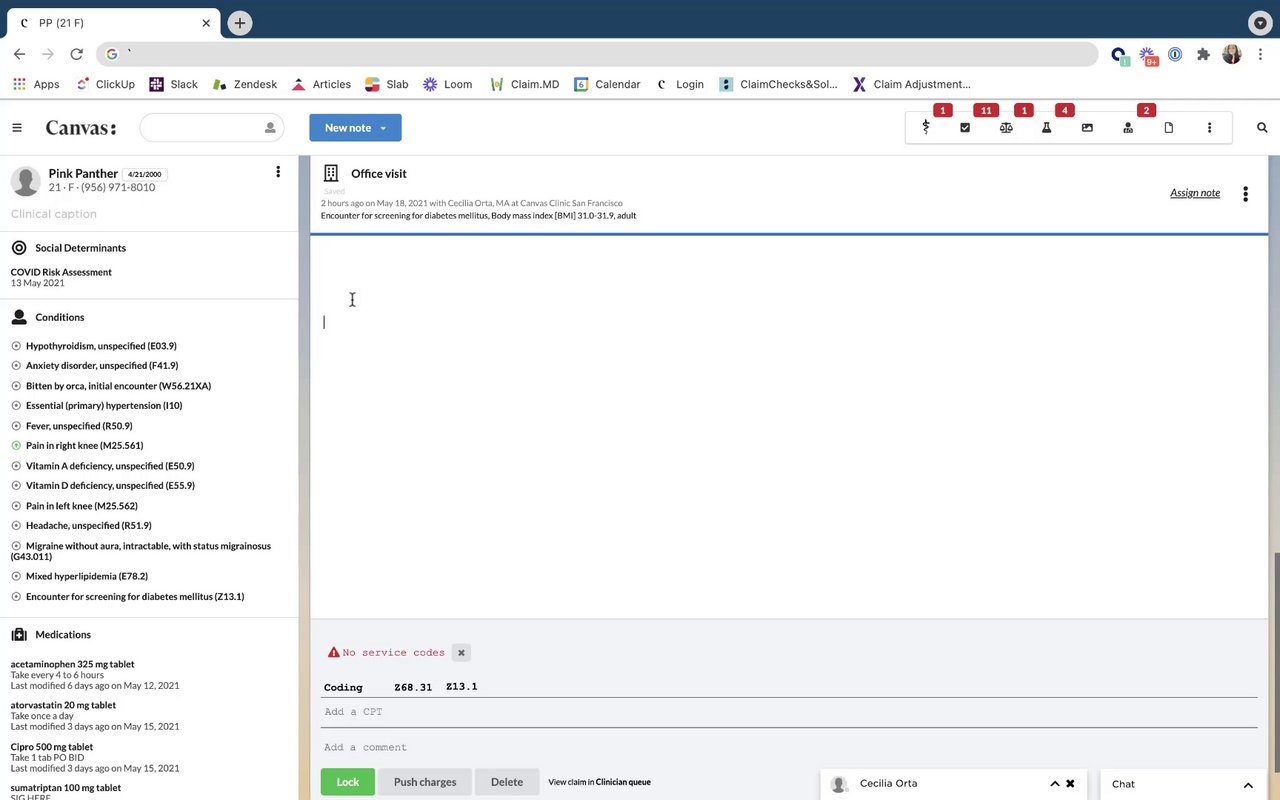1280x800 pixels.
Task: Expand the Cecilia Orta chat window
Action: pyautogui.click(x=1054, y=784)
